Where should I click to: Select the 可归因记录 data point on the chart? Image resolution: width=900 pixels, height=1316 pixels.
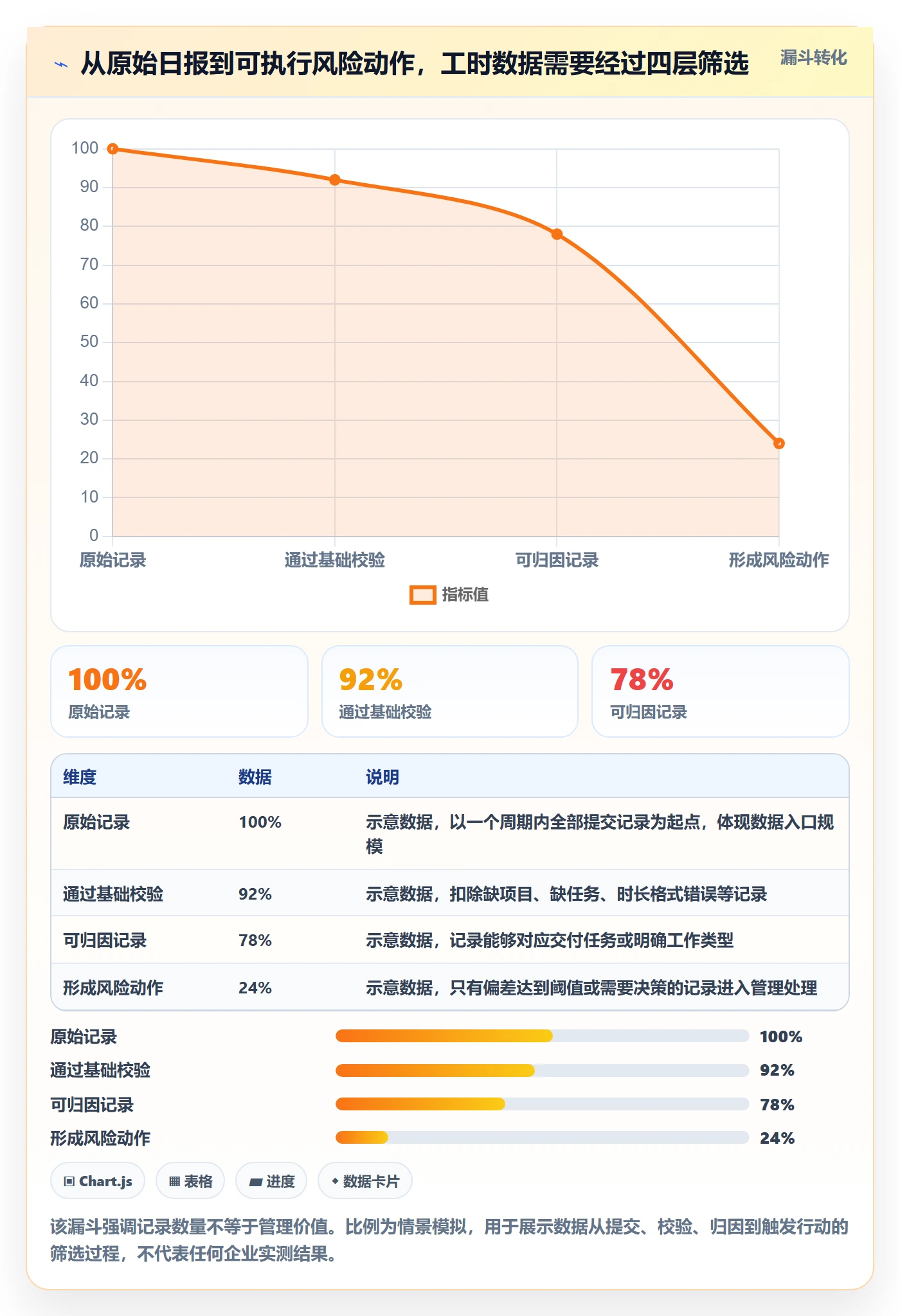click(x=557, y=235)
